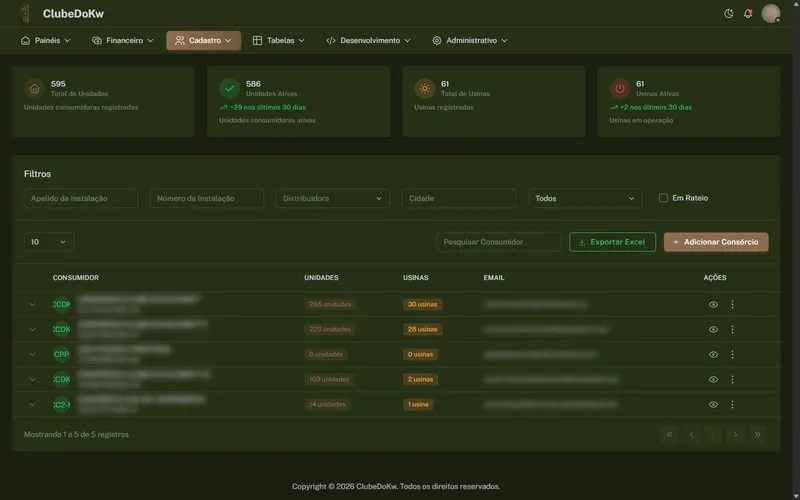Click the checkmark icon on Unidades Ativas card
Screen dimensions: 800x500
[230, 89]
